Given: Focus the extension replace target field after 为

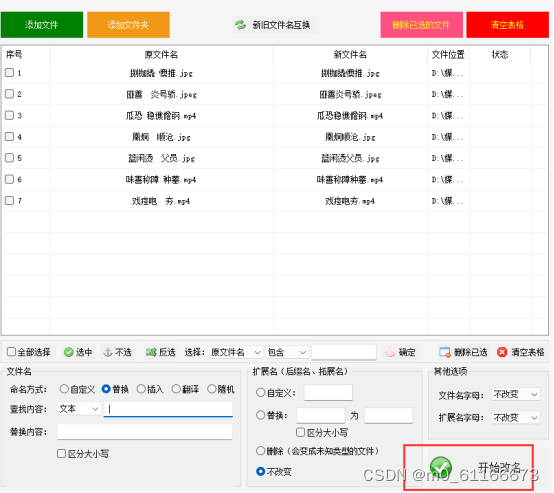Looking at the screenshot, I should [389, 415].
